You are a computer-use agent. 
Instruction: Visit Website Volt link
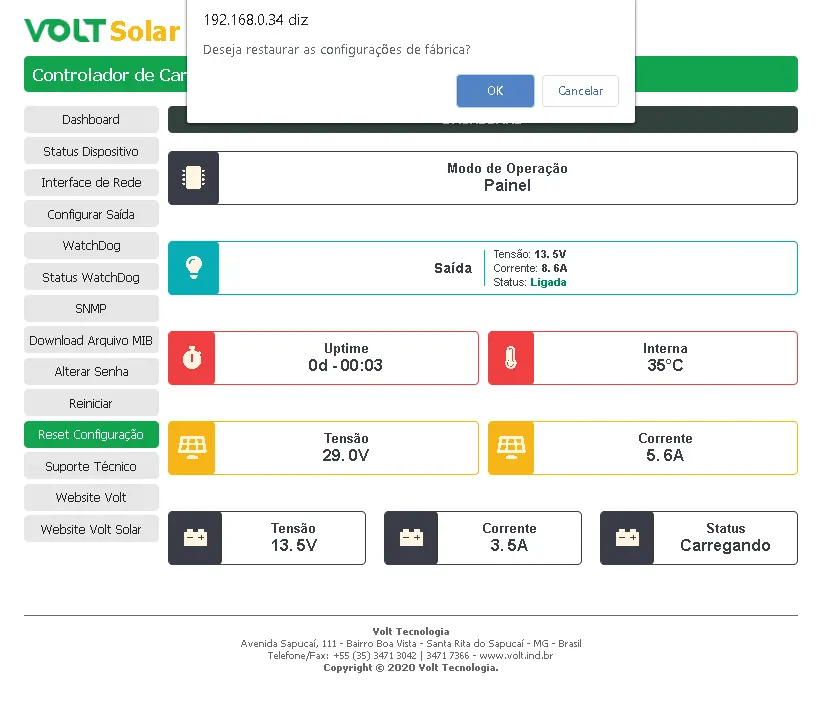tap(91, 497)
